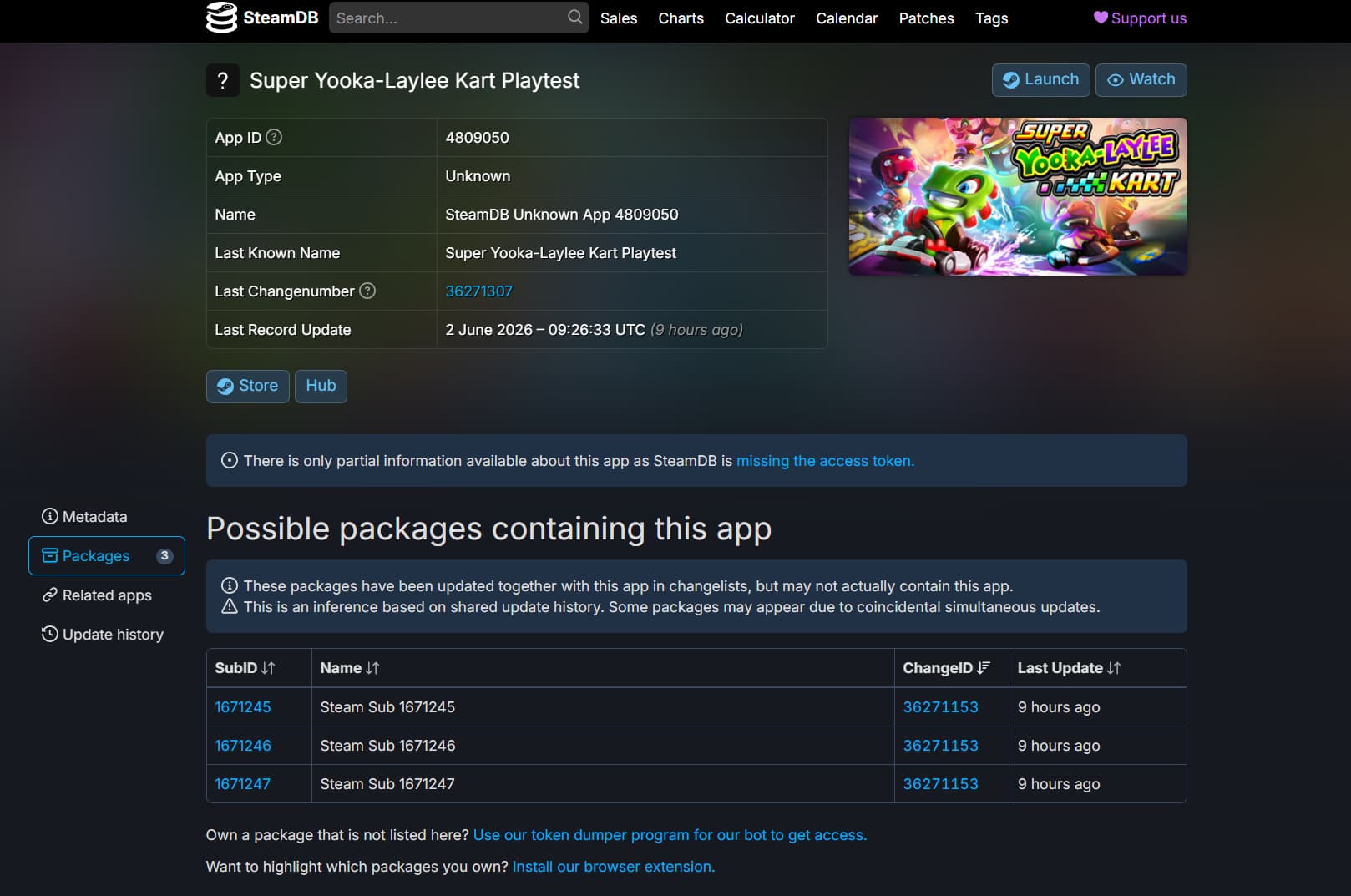Open the Sales menu item

click(x=619, y=18)
